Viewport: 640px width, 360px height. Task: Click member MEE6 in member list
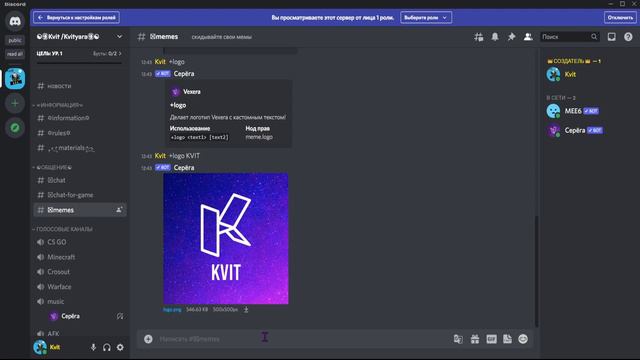click(588, 111)
